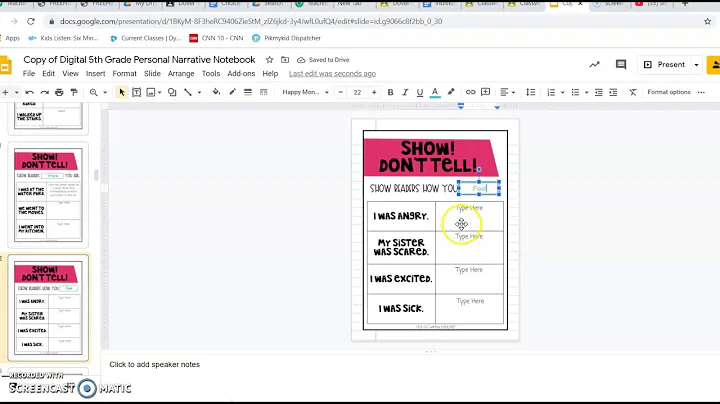Increase the indent
720x404 pixels.
click(613, 92)
